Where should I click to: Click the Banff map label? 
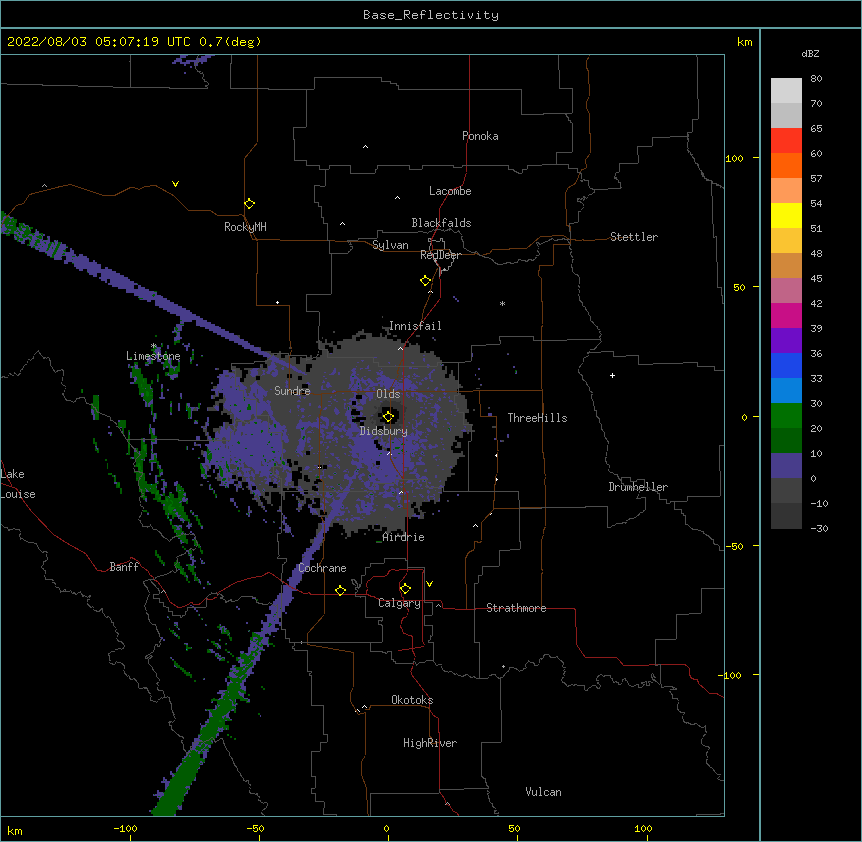tap(124, 567)
